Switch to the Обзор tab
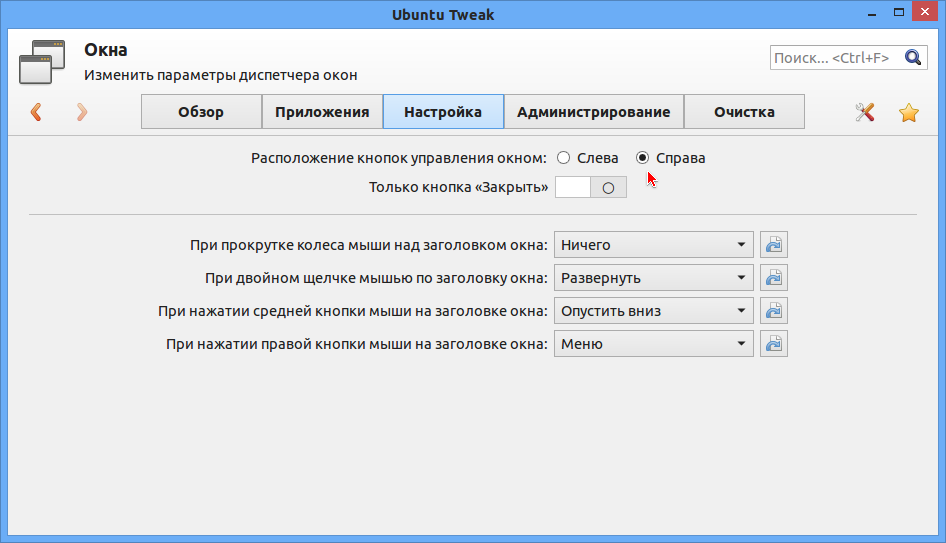The width and height of the screenshot is (946, 543). coord(201,112)
